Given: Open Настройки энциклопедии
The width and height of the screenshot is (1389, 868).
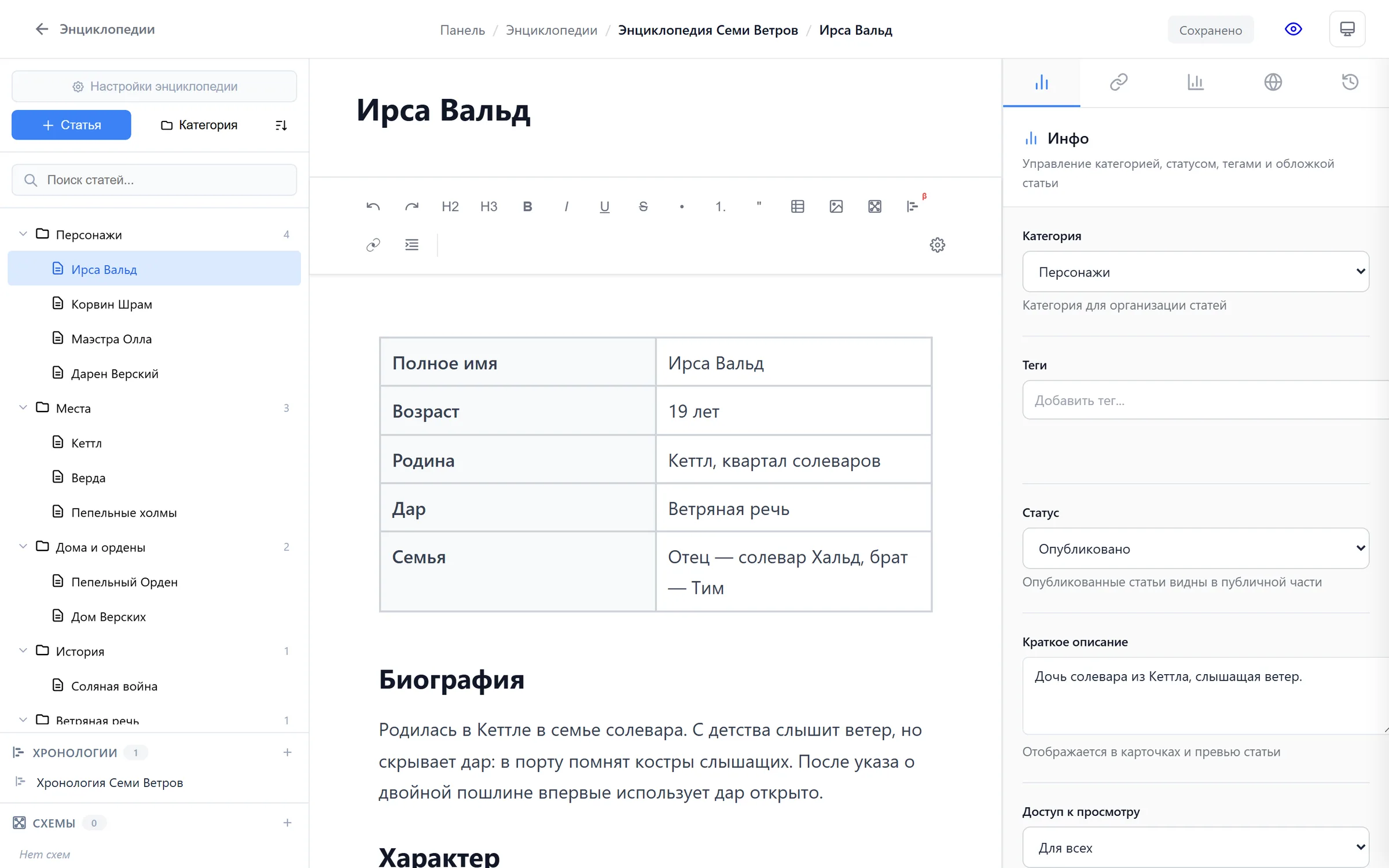Looking at the screenshot, I should tap(154, 86).
